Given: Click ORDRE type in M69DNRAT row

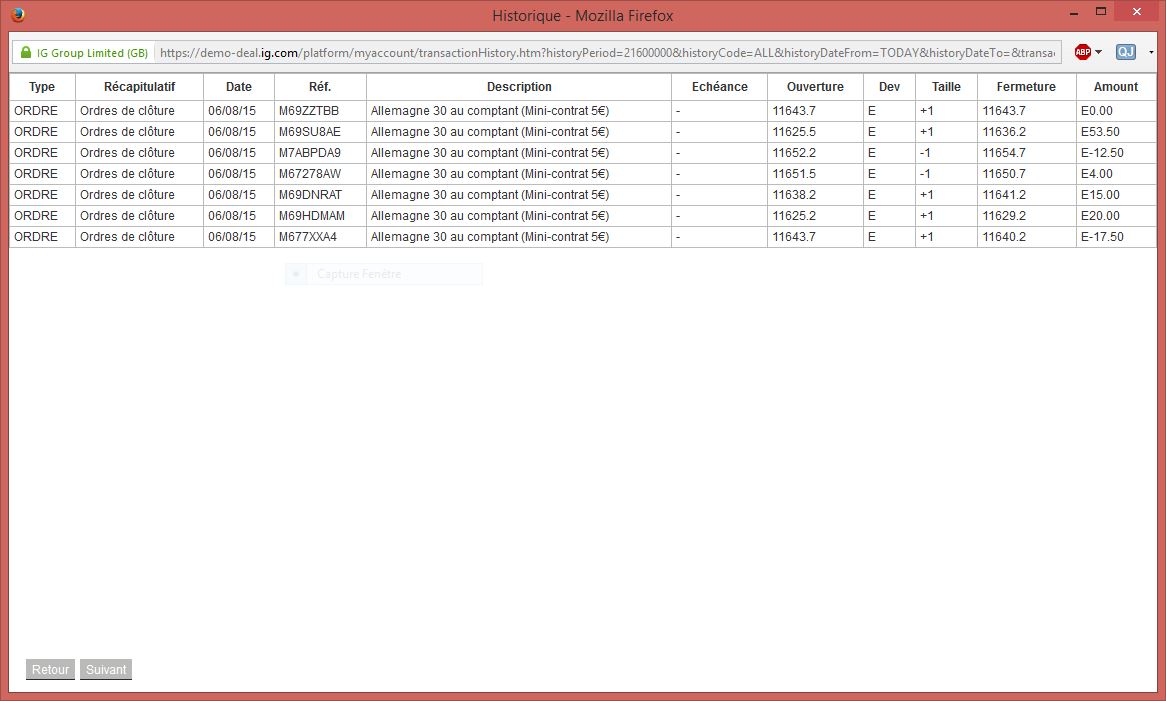Looking at the screenshot, I should [36, 195].
